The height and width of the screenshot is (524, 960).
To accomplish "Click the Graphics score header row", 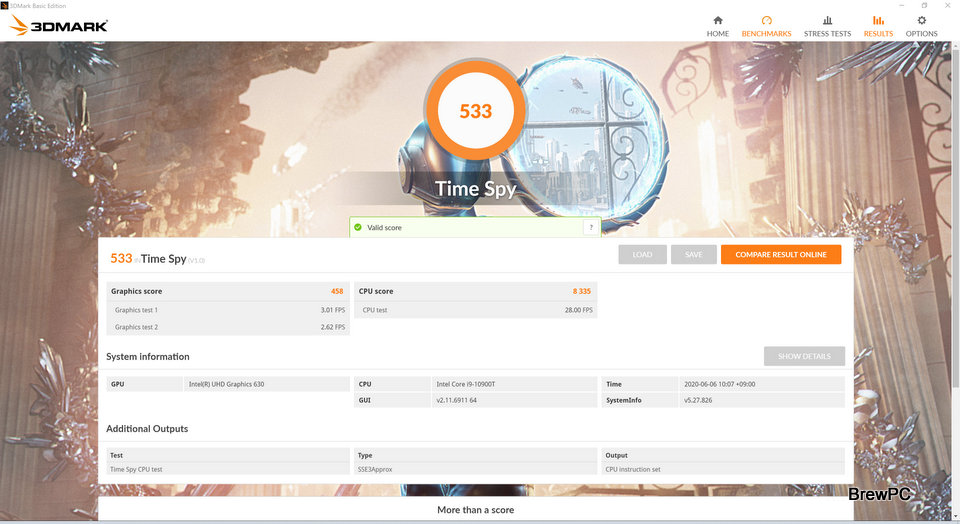I will [x=228, y=291].
